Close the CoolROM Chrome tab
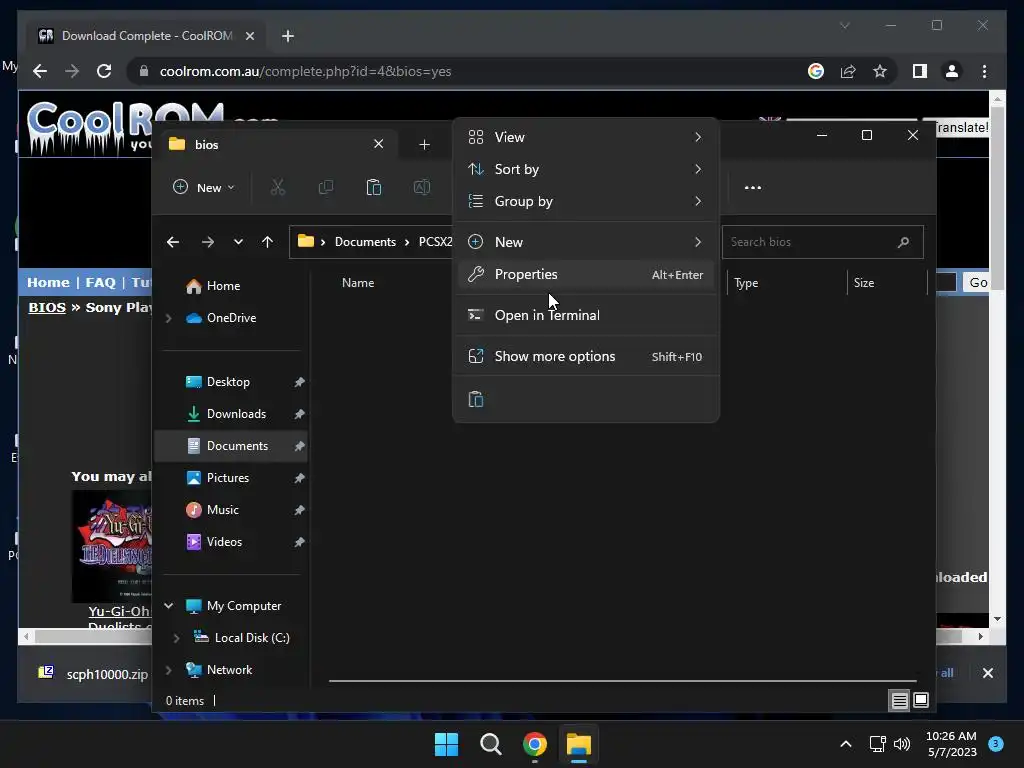Viewport: 1024px width, 768px height. pyautogui.click(x=249, y=36)
